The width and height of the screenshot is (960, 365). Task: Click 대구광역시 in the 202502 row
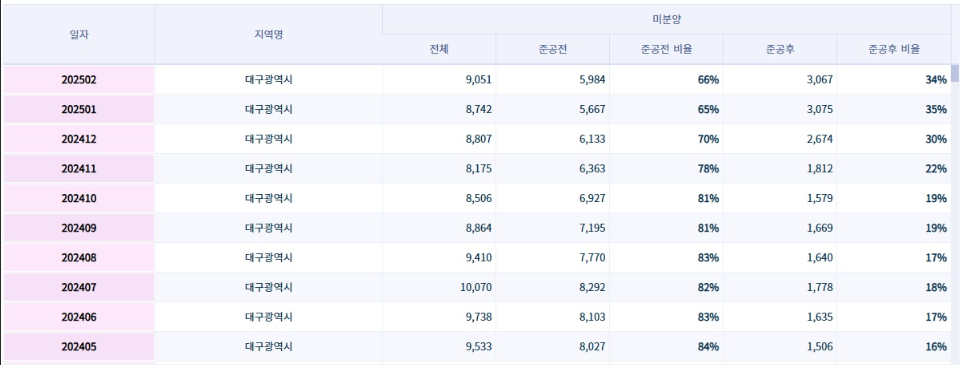click(269, 80)
